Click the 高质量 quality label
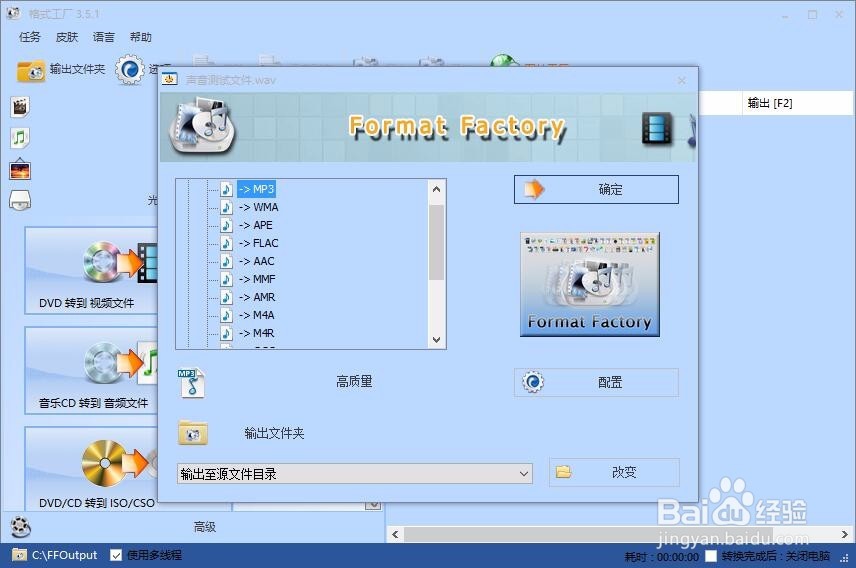 pyautogui.click(x=354, y=381)
